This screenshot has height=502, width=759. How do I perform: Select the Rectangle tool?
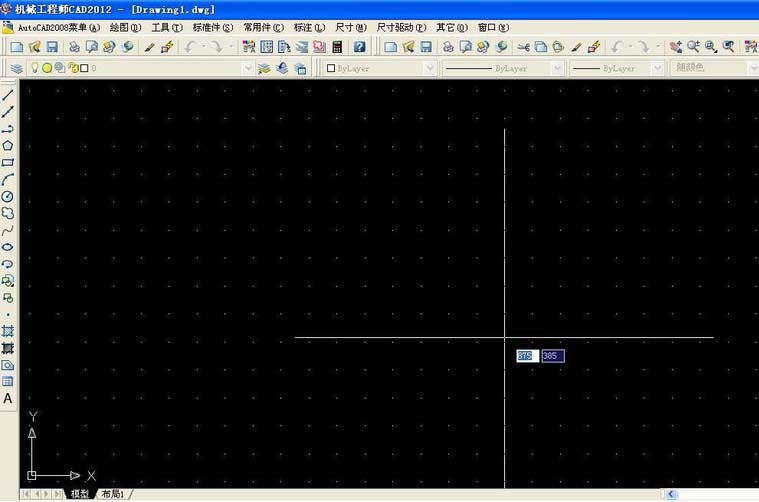(8, 163)
